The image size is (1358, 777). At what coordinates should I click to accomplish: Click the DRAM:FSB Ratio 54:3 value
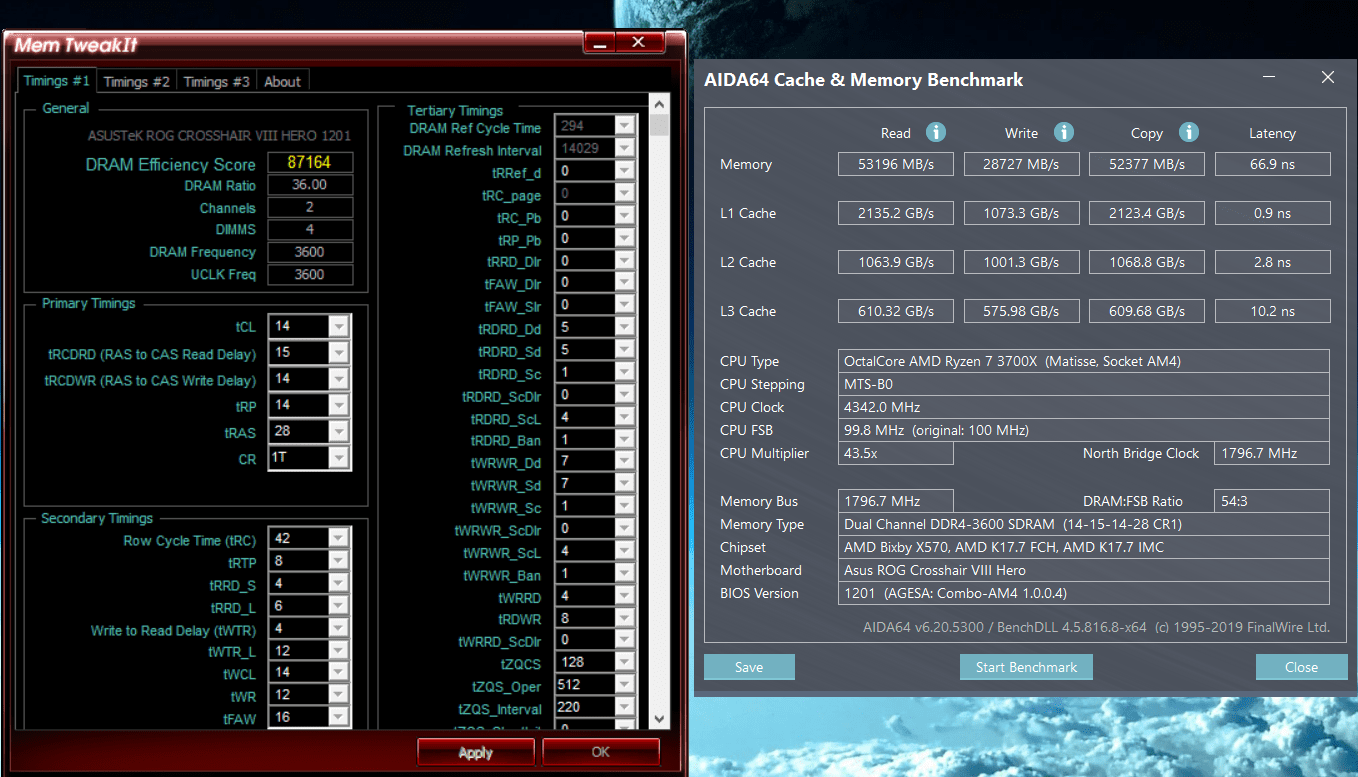1272,501
